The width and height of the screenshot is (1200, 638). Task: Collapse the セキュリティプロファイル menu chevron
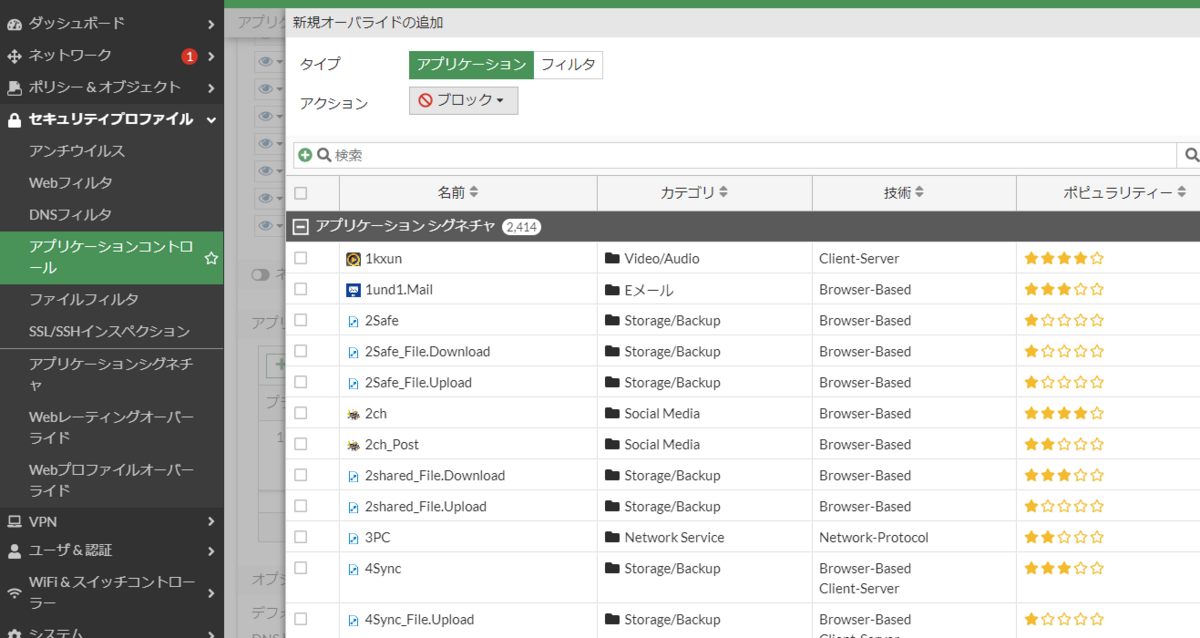[x=211, y=120]
